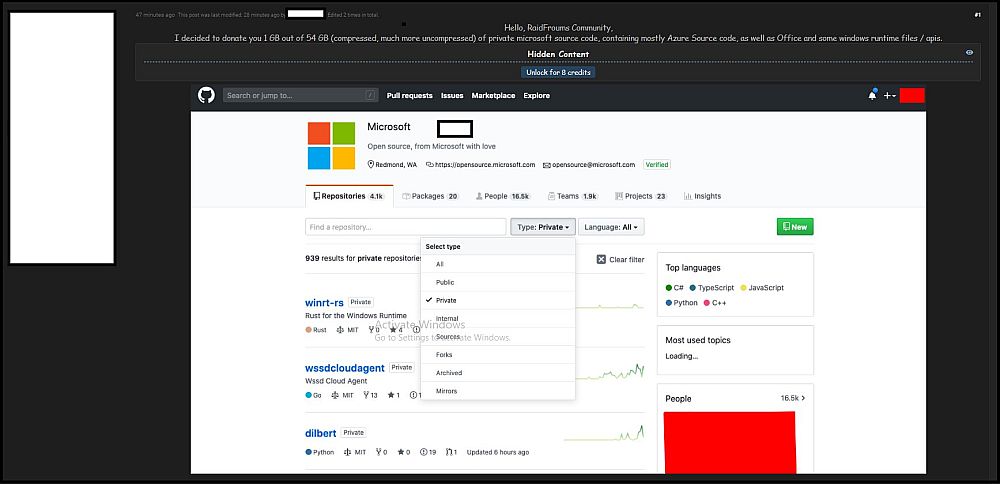The width and height of the screenshot is (1000, 484).
Task: Choose Archived in the type list
Action: click(x=449, y=373)
